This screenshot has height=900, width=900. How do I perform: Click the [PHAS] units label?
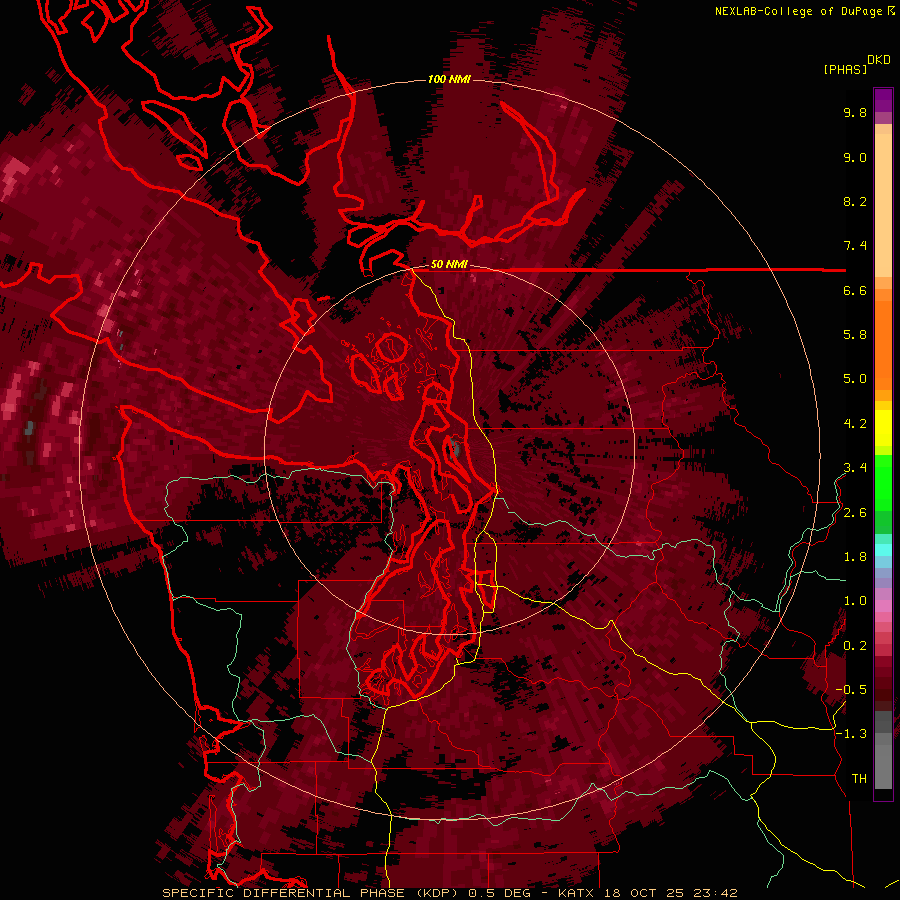coord(845,69)
